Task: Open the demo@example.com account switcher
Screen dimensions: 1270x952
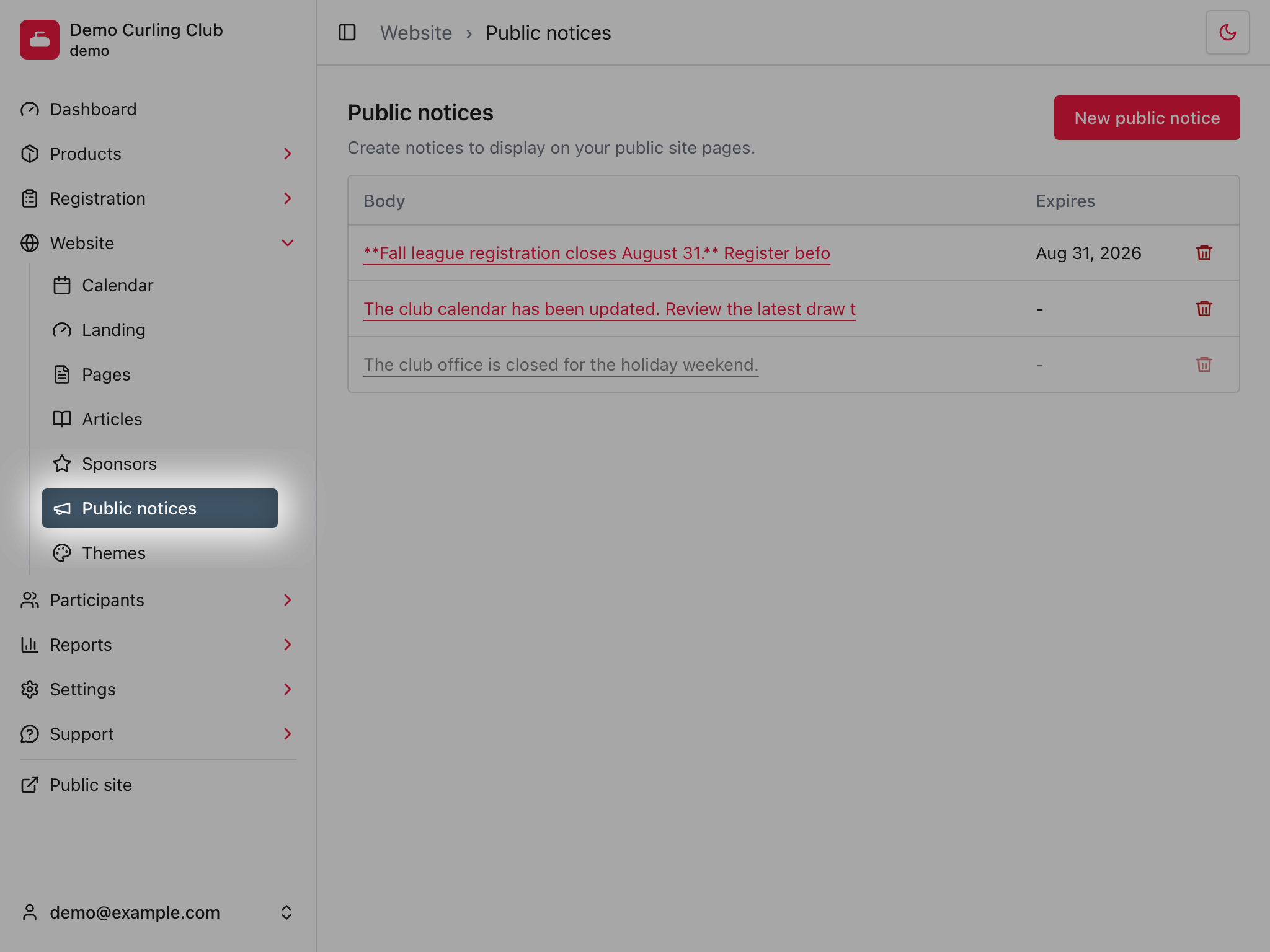Action: [158, 912]
